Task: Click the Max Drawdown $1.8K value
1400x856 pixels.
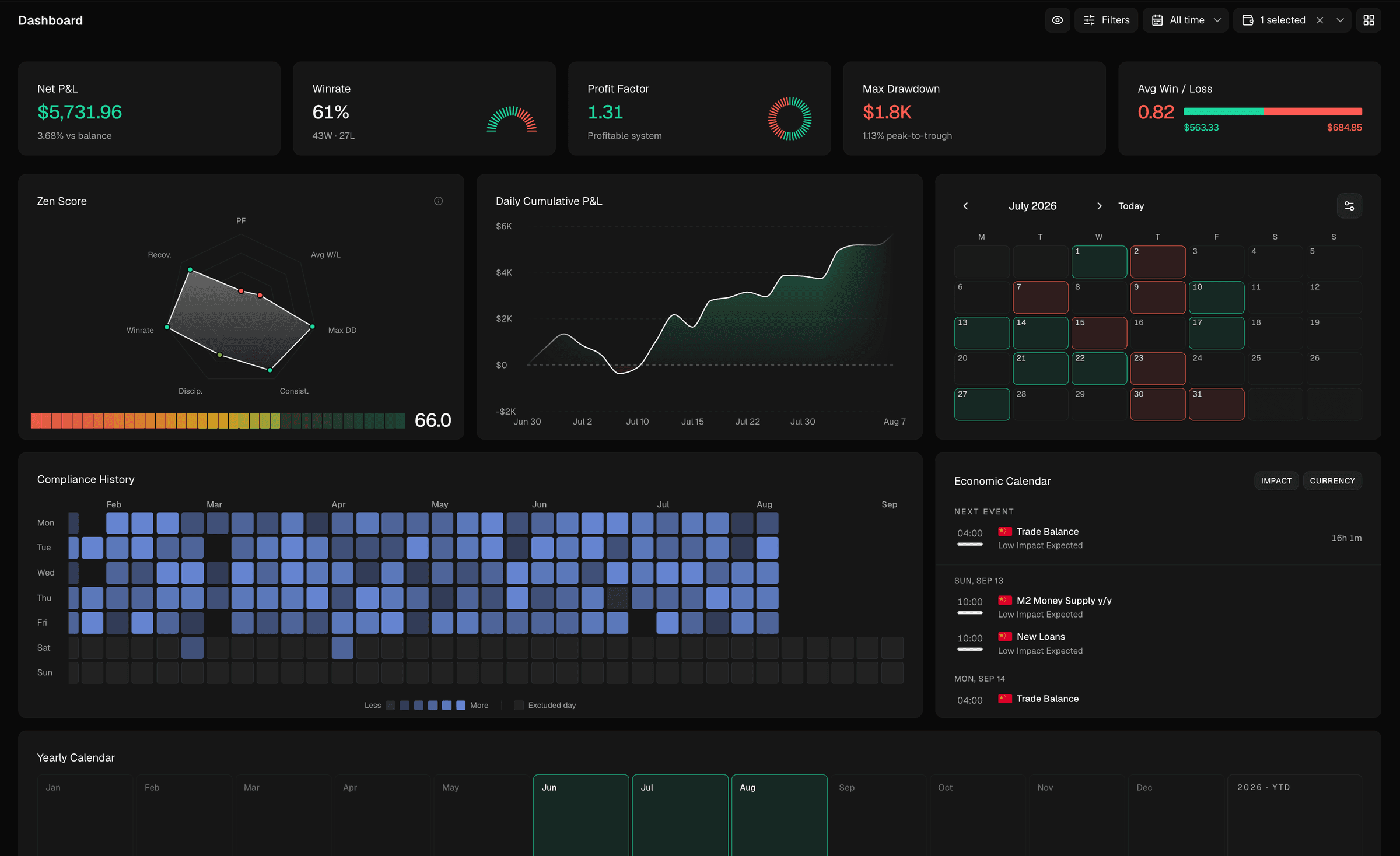Action: [x=887, y=112]
